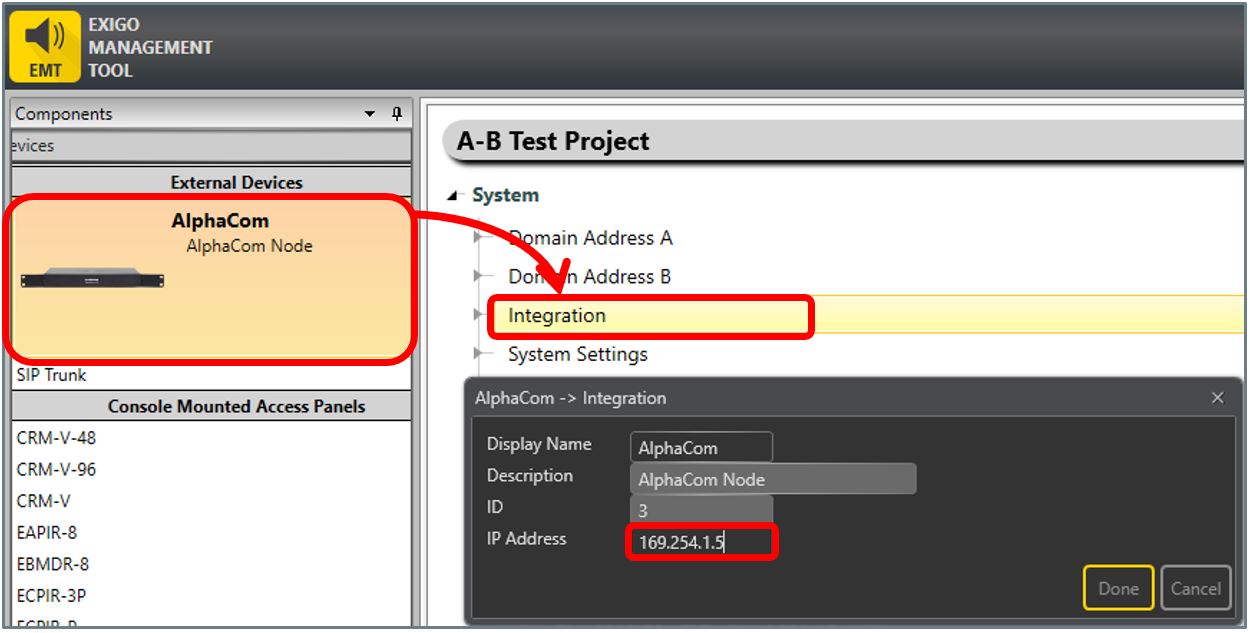Expand the System Settings node
Screen dimensions: 1250x633
(x=479, y=354)
